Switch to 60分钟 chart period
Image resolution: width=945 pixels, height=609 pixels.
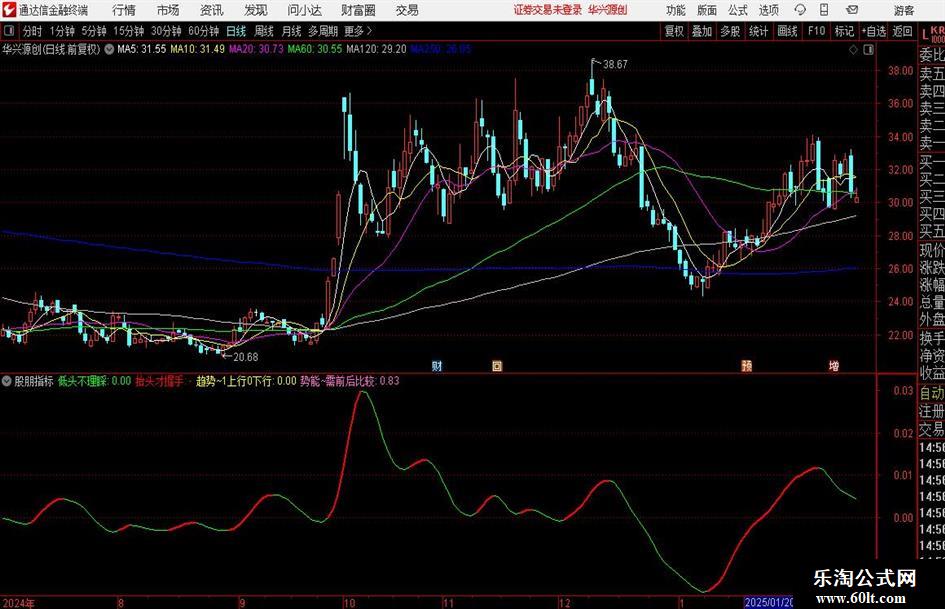(204, 31)
